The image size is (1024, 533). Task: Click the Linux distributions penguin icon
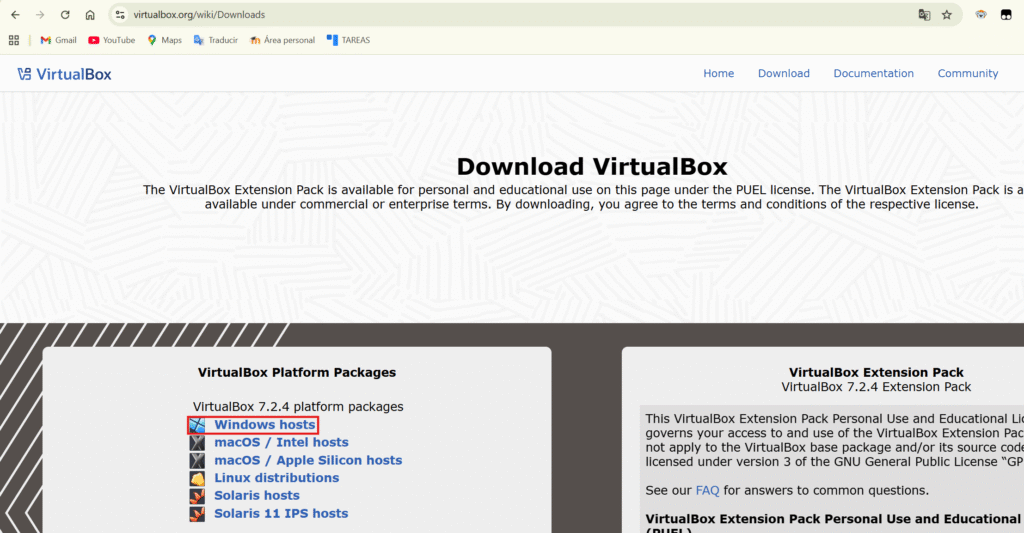197,478
